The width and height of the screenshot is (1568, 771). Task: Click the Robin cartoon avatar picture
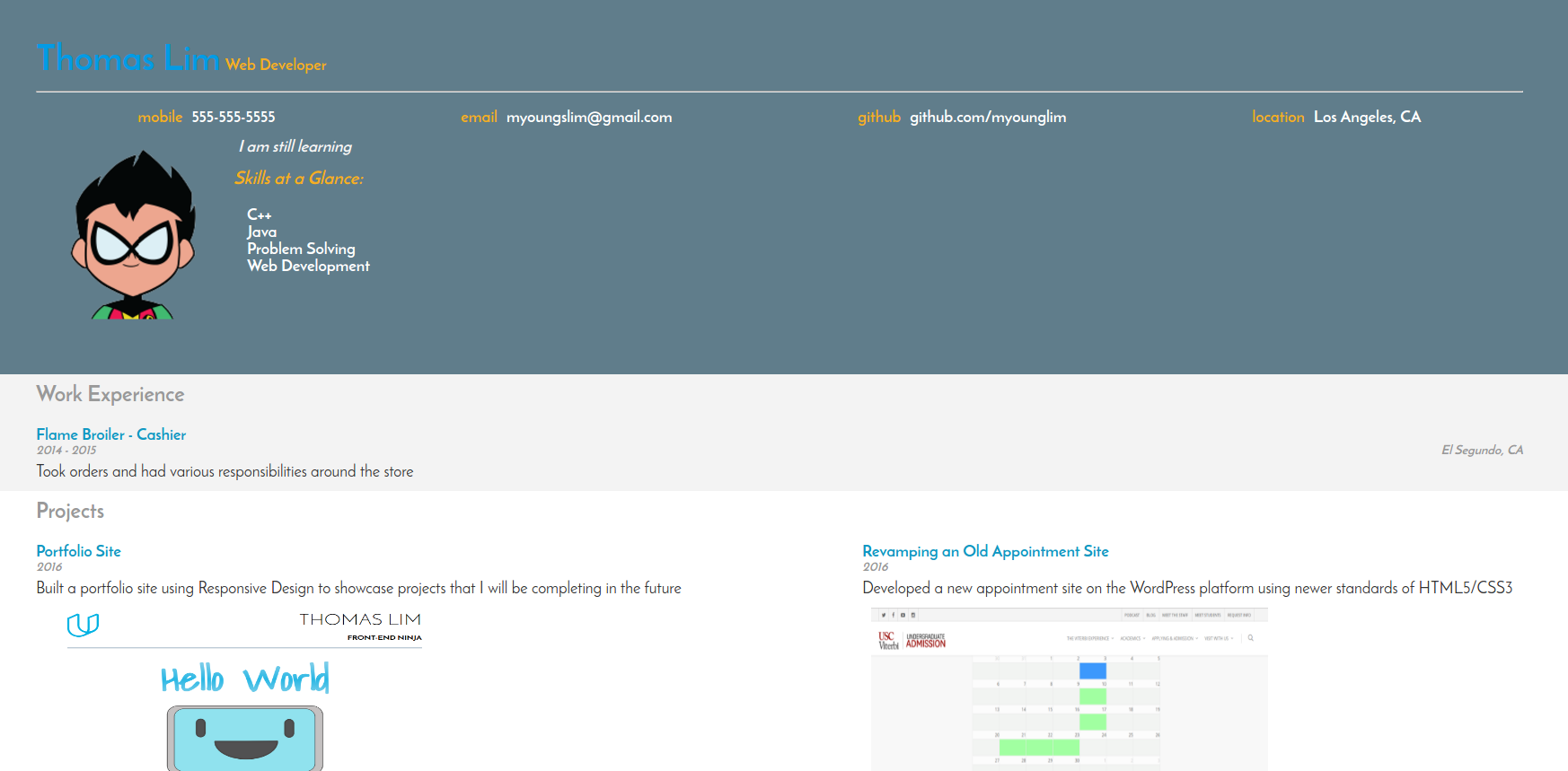pyautogui.click(x=133, y=235)
